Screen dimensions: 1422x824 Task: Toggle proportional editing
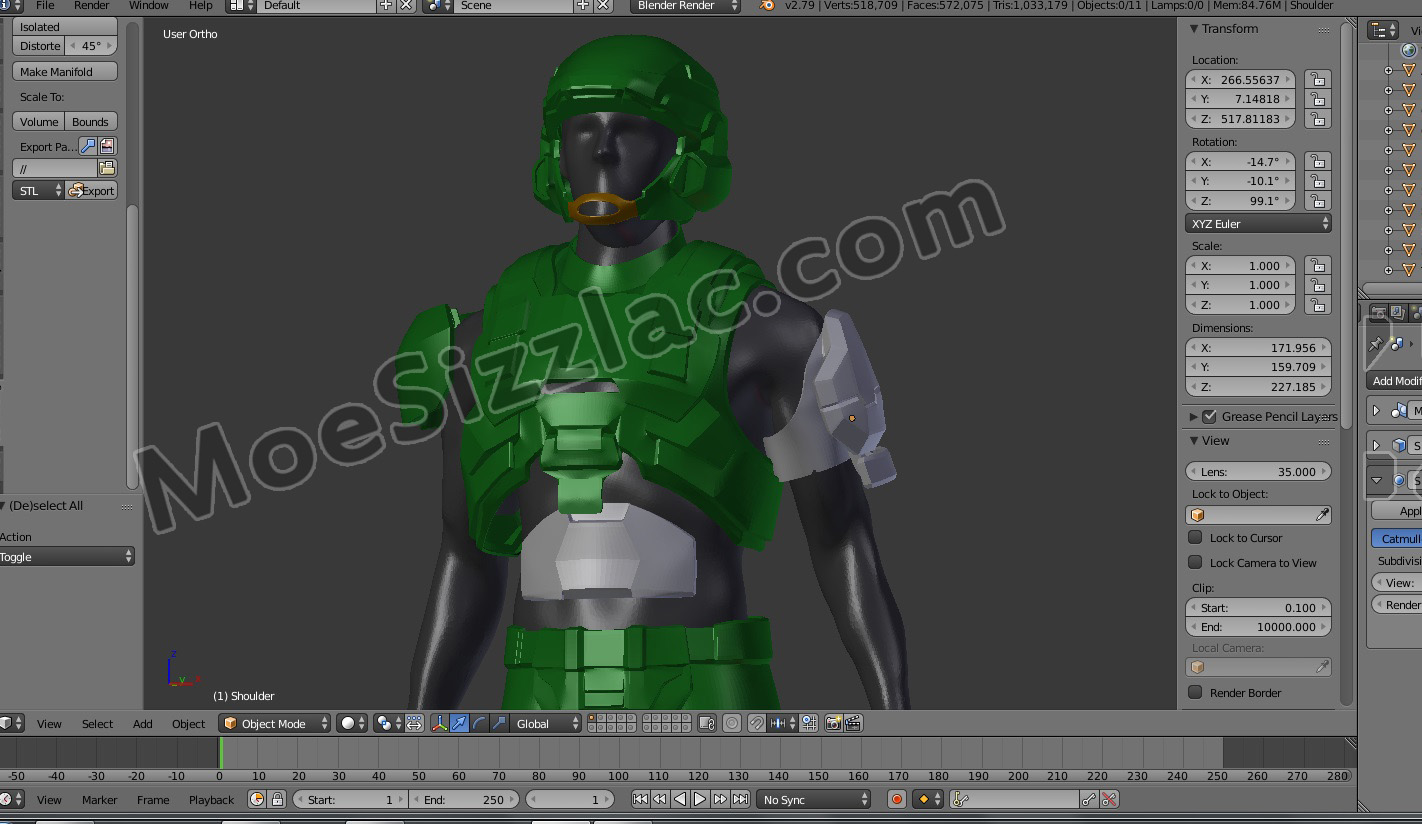(732, 723)
